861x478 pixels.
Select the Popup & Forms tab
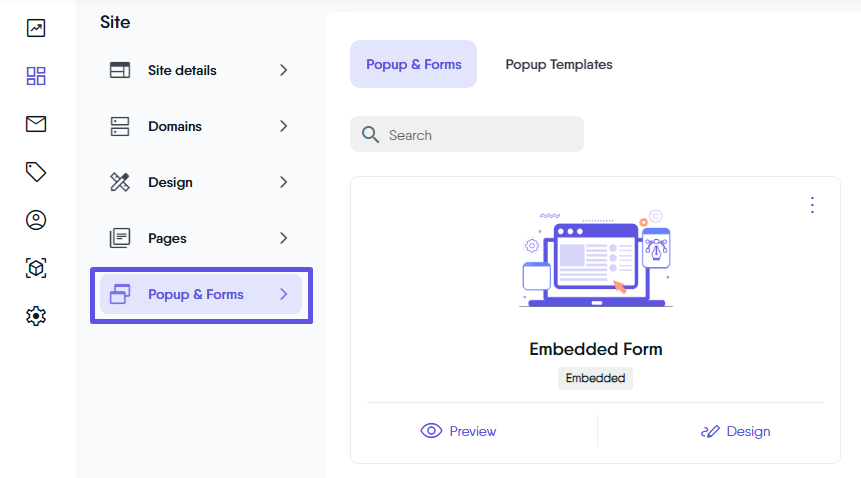pos(413,64)
